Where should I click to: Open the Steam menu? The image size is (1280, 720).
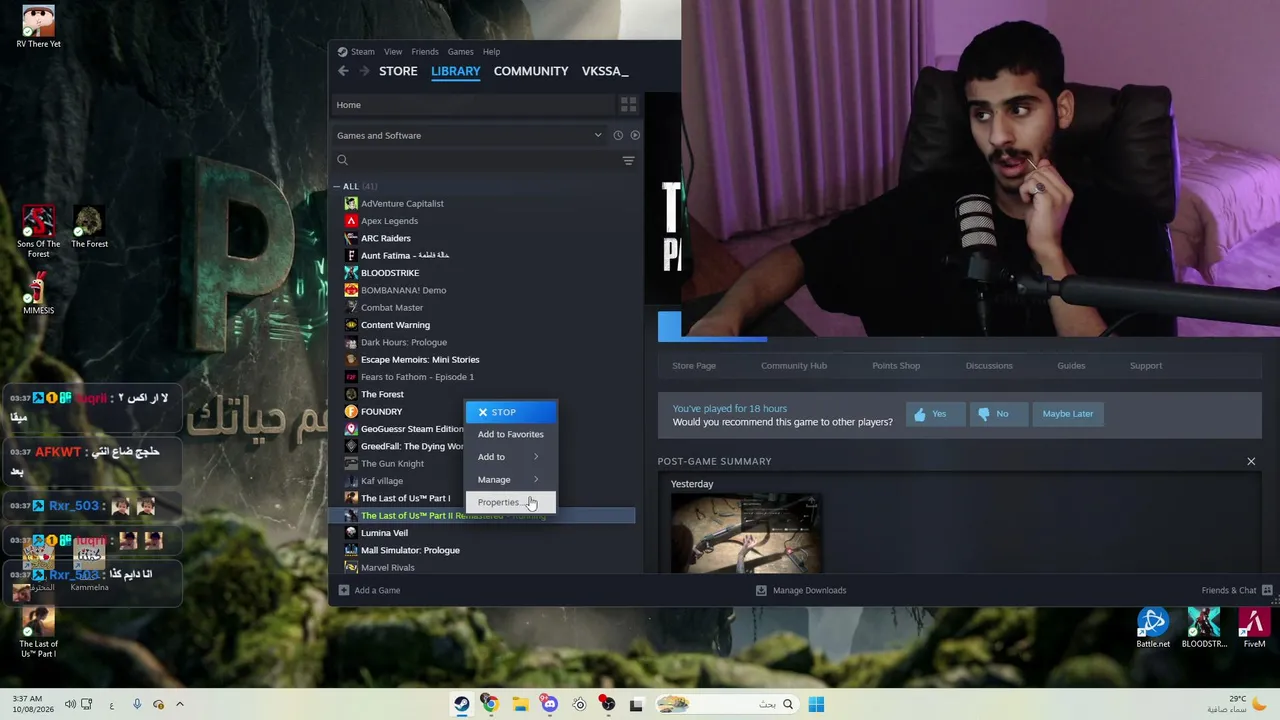click(363, 52)
